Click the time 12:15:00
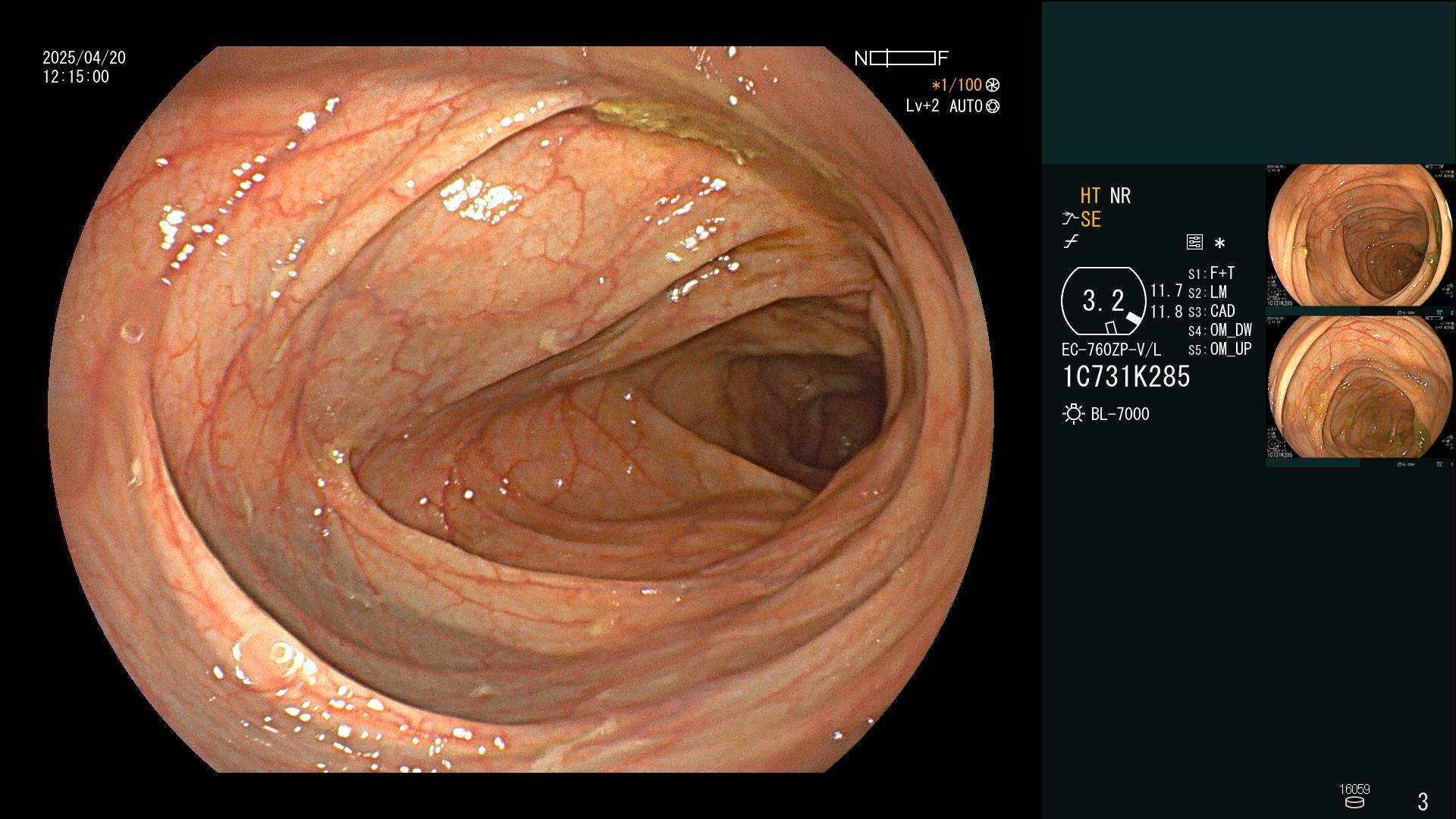 point(76,77)
